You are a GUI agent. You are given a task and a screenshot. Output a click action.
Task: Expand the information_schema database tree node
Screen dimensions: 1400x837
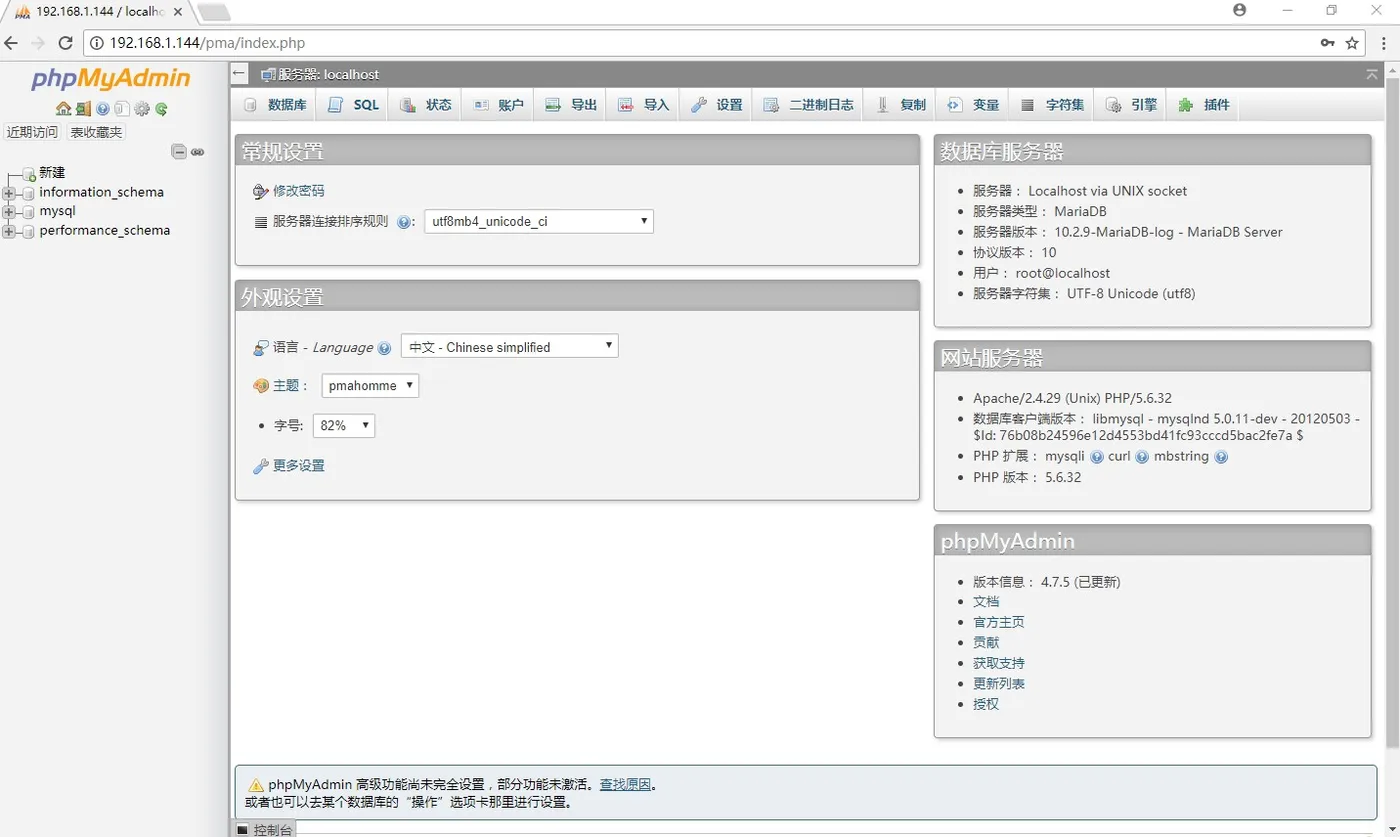(9, 193)
